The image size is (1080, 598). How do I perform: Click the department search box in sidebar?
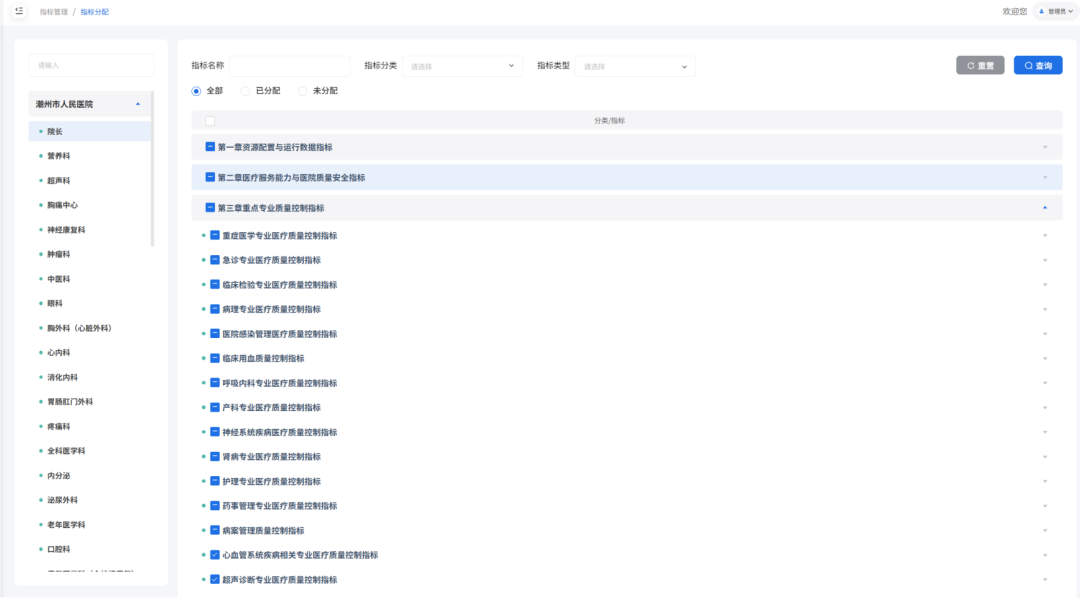coord(91,65)
